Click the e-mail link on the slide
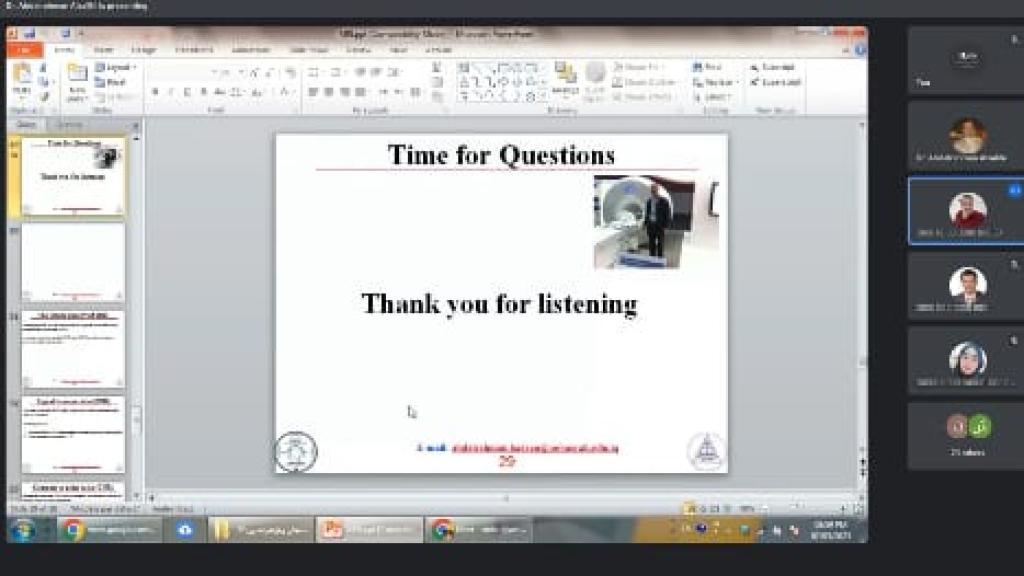1024x576 pixels. coord(534,448)
